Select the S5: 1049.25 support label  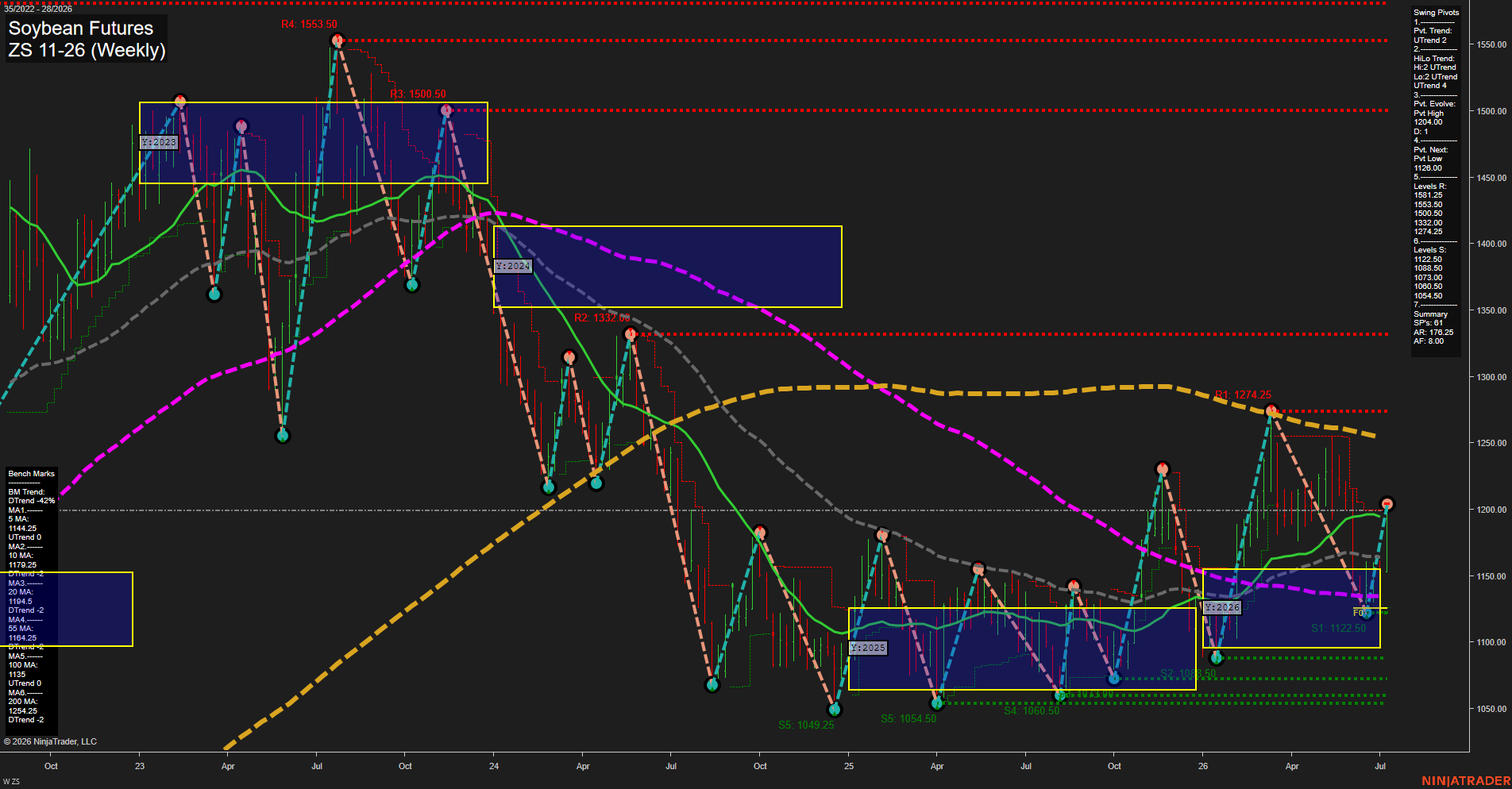(x=806, y=725)
